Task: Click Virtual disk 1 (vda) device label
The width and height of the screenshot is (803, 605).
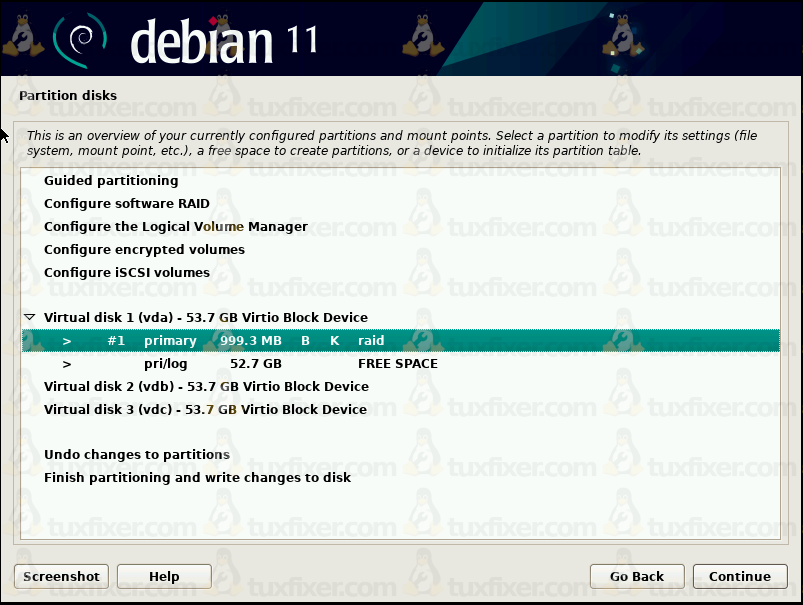Action: point(206,318)
